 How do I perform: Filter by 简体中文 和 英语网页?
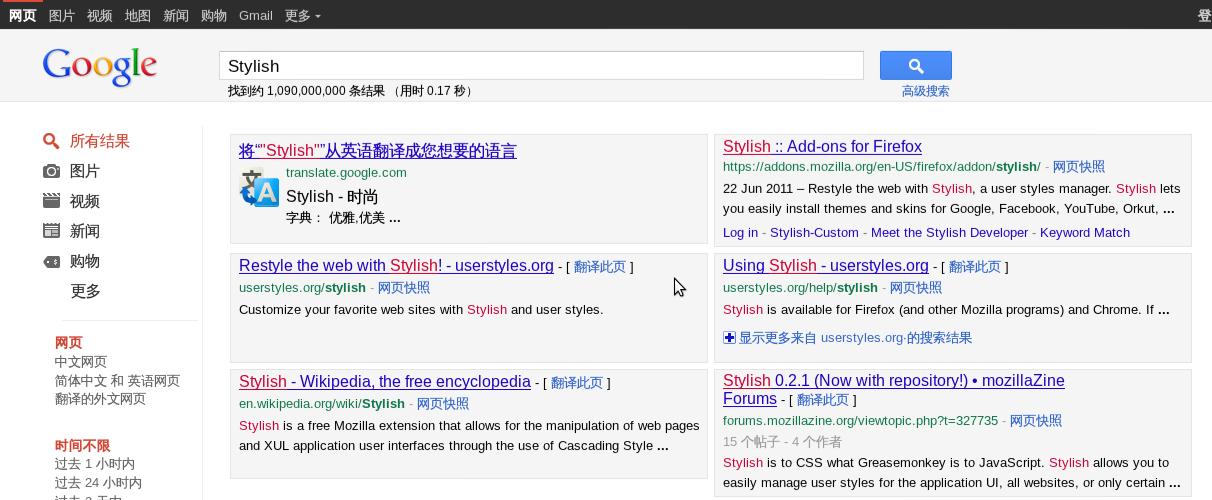coord(118,381)
